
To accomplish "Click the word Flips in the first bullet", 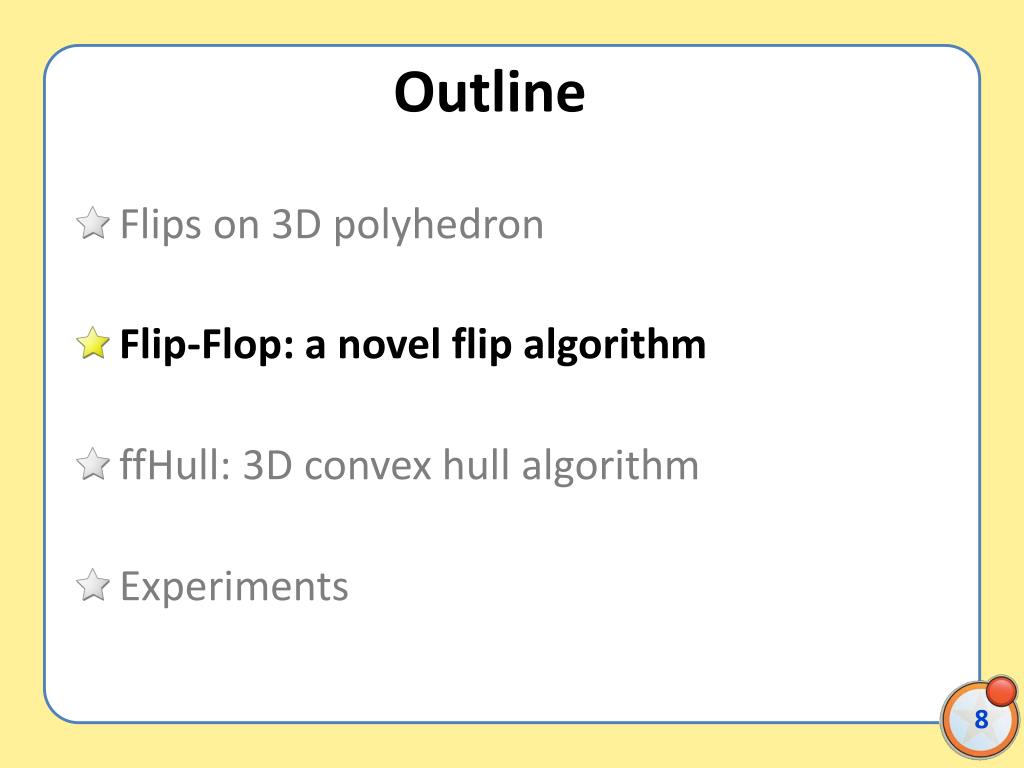I will coord(161,225).
